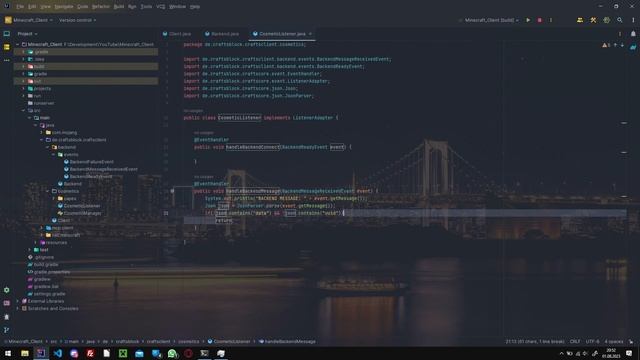
Task: Collapse the main folder node
Action: pos(29,118)
